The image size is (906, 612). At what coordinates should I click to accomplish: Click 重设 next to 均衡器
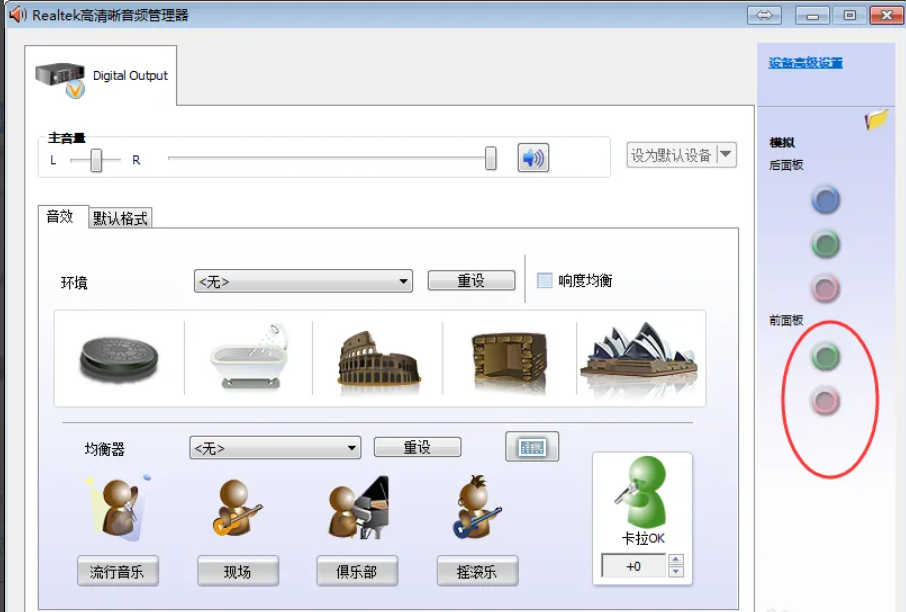coord(417,447)
